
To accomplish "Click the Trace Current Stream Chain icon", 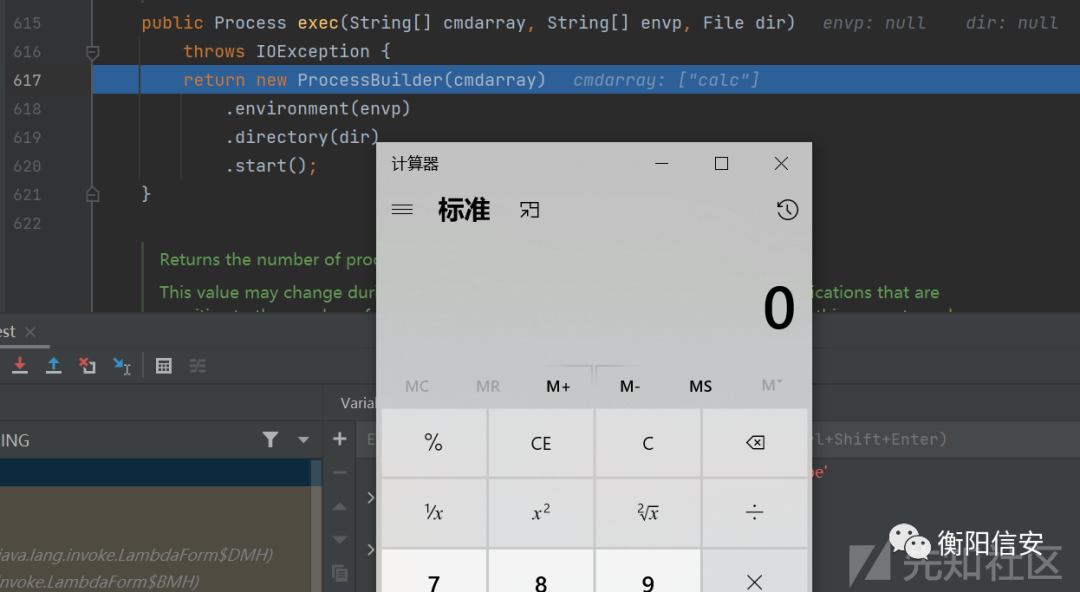I will point(198,366).
